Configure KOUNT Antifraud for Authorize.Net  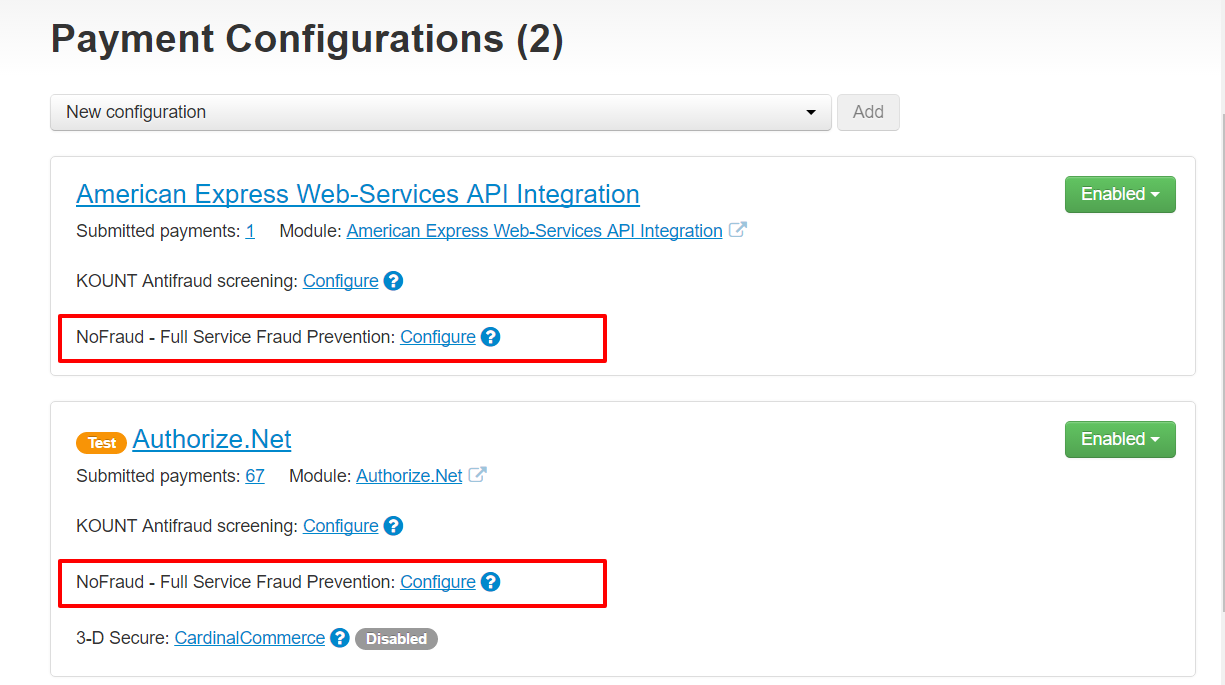341,526
